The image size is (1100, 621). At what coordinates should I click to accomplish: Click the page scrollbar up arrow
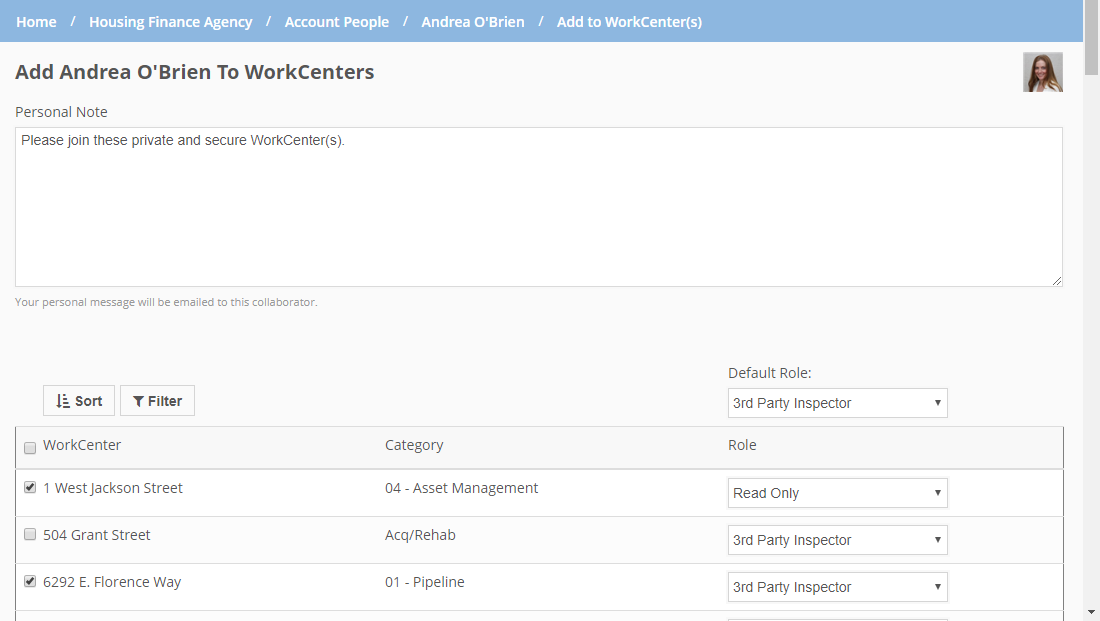pos(1091,8)
